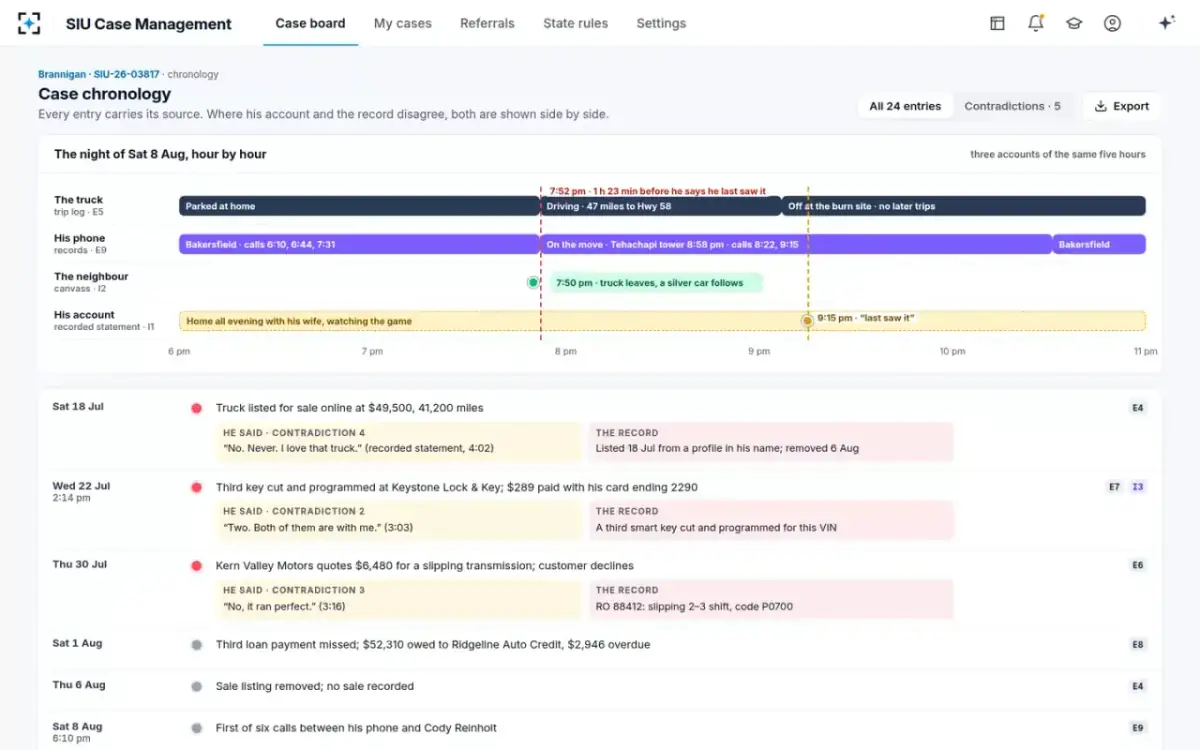Viewport: 1200px width, 750px height.
Task: Select the 'Driving · 47 miles to Hwy 58' segment
Action: 660,206
